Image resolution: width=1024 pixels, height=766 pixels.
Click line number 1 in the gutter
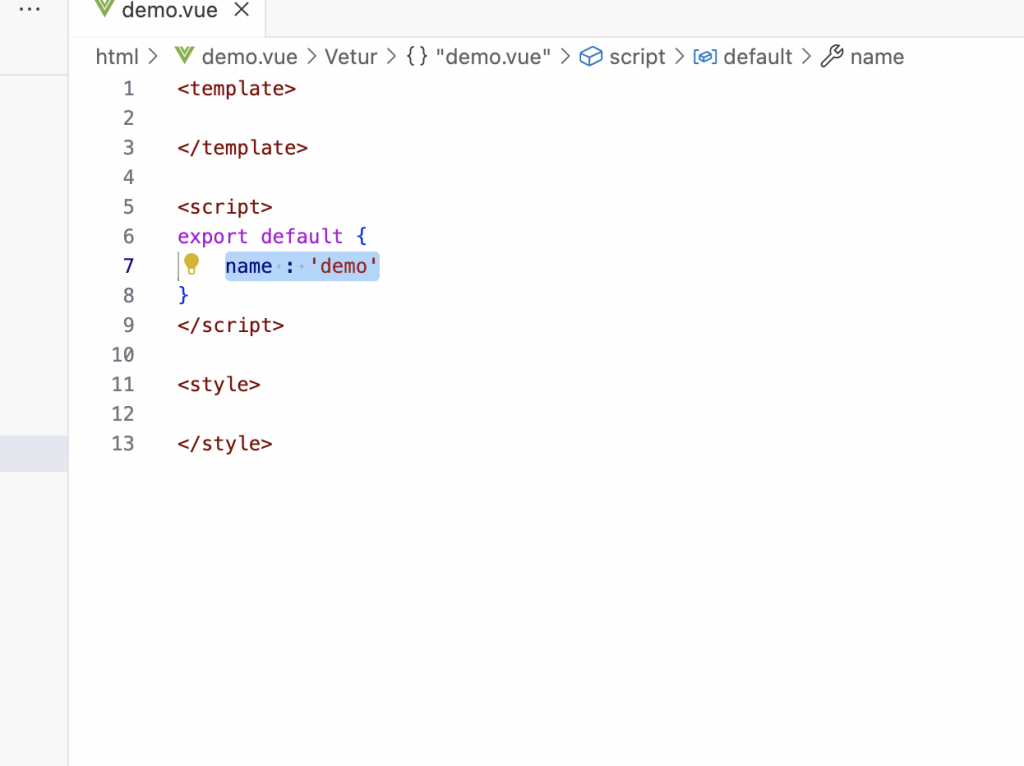click(128, 88)
